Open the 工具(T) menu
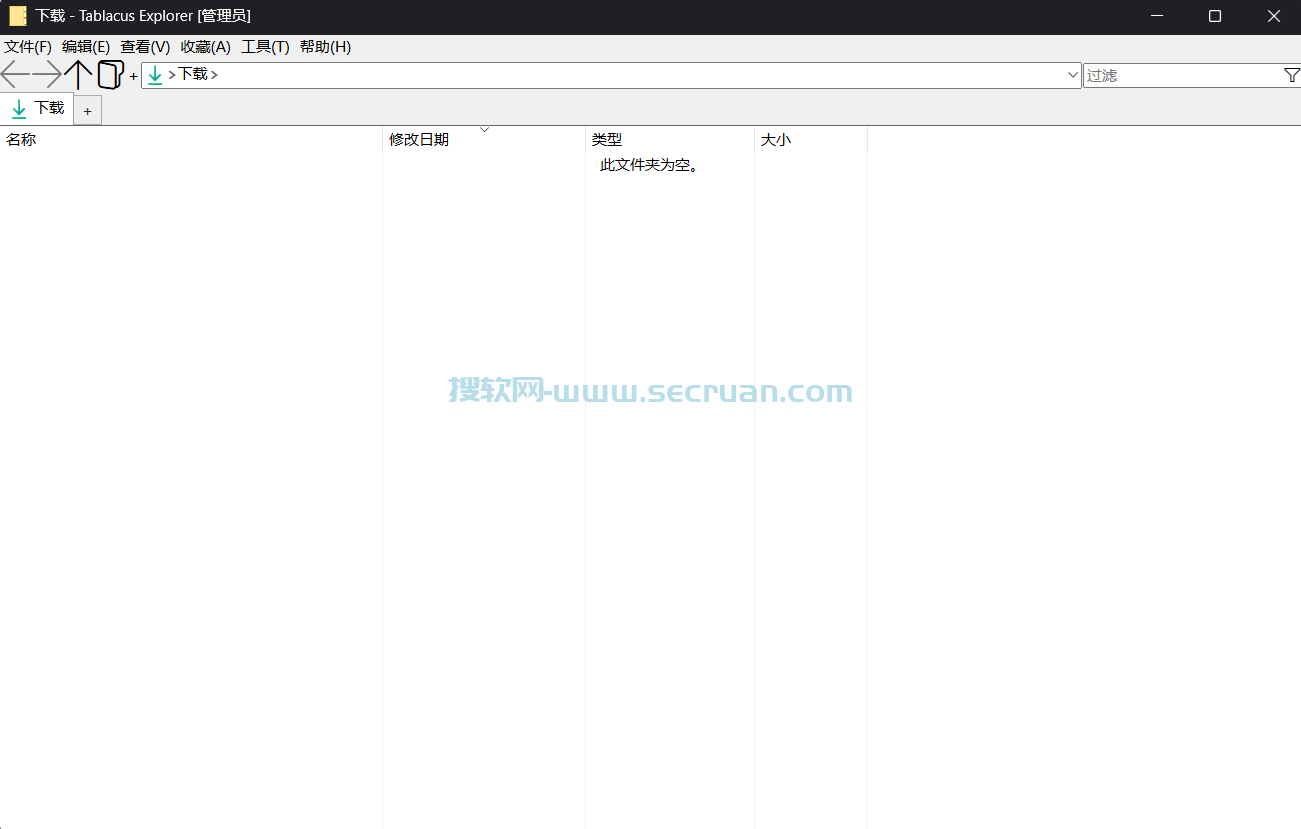The height and width of the screenshot is (829, 1301). [265, 47]
